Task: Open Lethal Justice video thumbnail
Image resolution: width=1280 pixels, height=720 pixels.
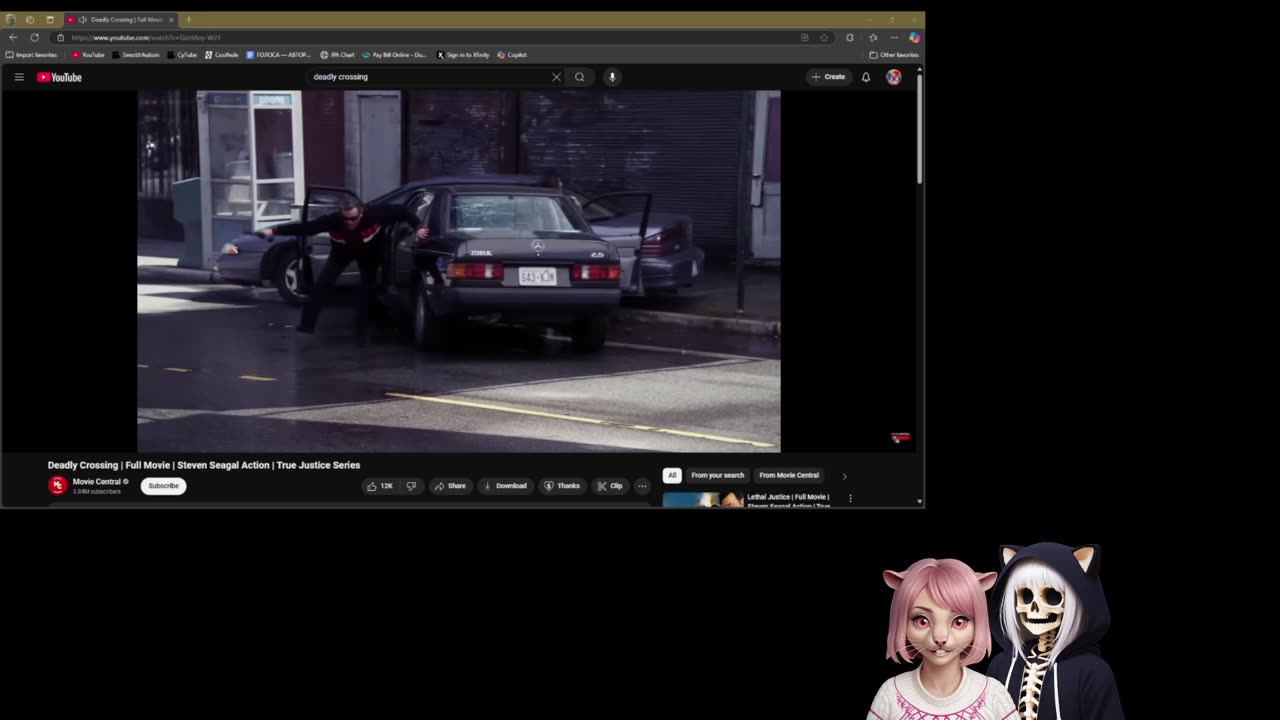Action: pyautogui.click(x=703, y=499)
